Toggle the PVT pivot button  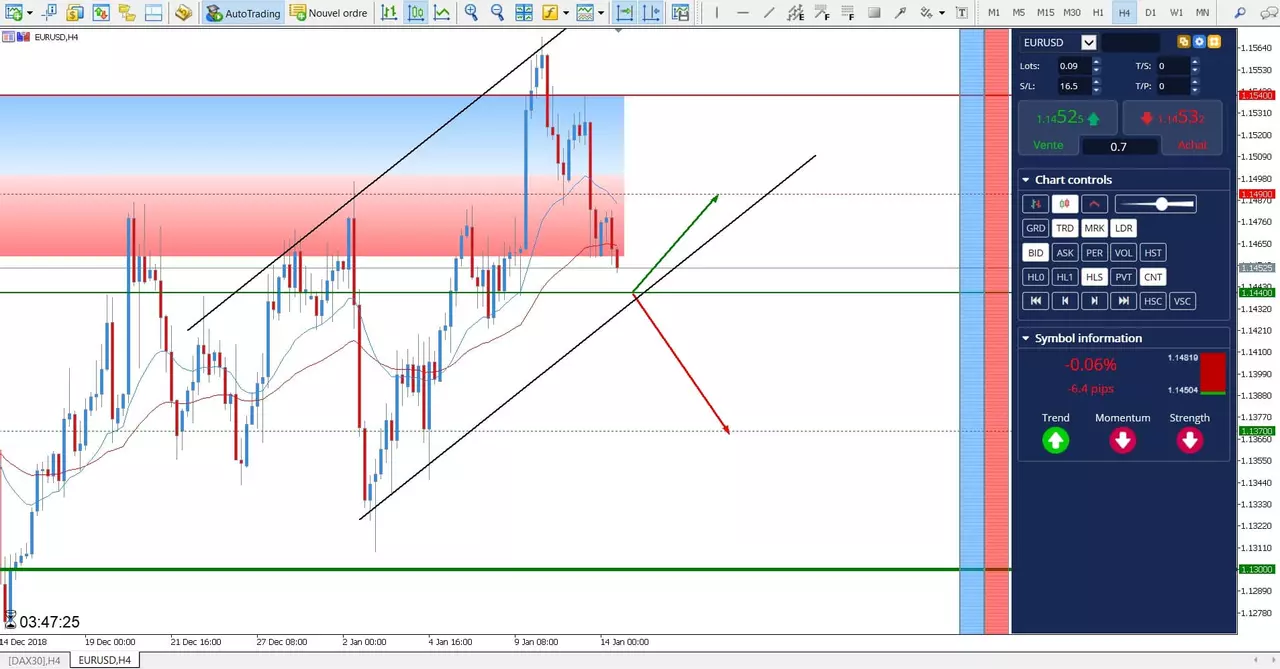[1123, 277]
